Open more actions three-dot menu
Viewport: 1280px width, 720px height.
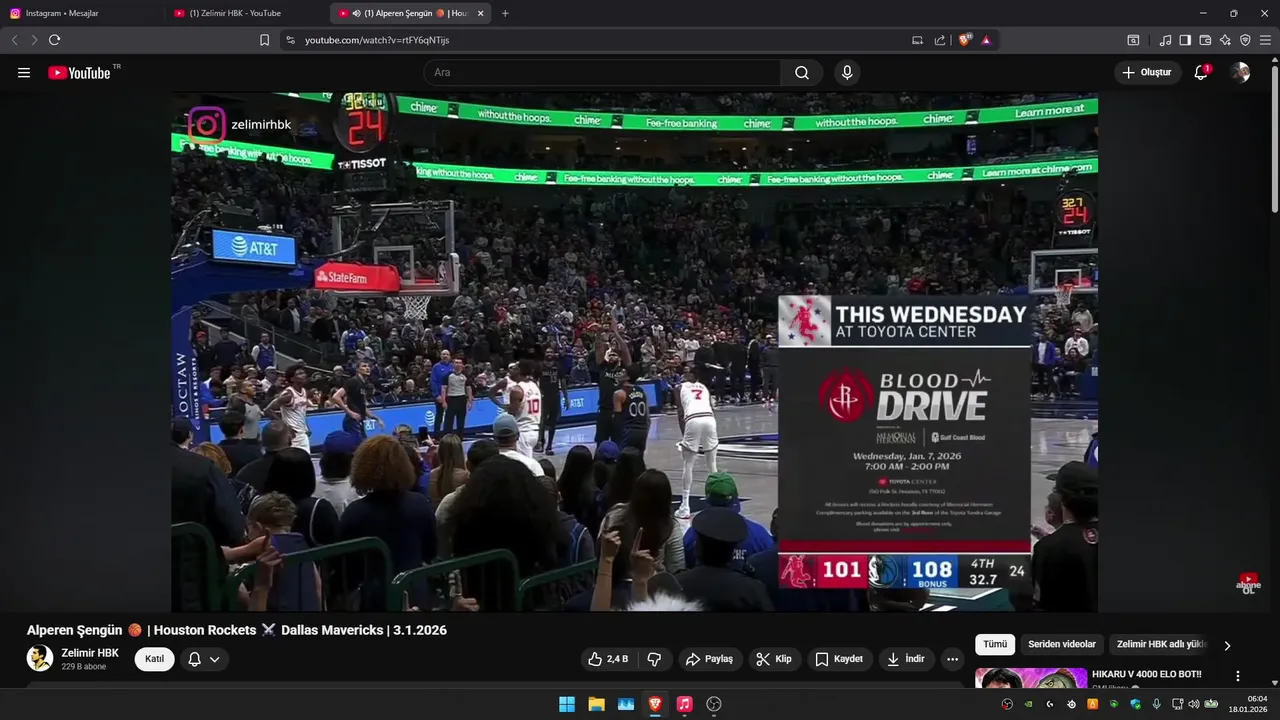coord(952,659)
